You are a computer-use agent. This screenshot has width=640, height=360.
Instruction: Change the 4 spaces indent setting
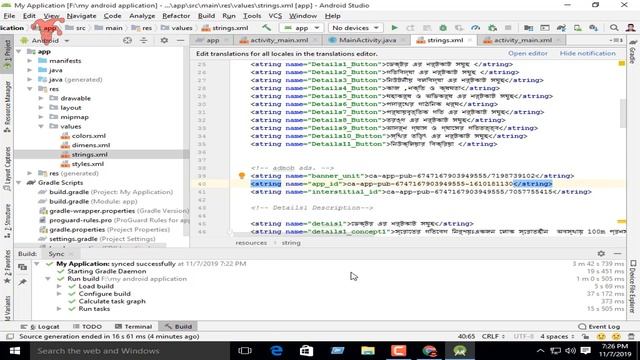tap(557, 336)
